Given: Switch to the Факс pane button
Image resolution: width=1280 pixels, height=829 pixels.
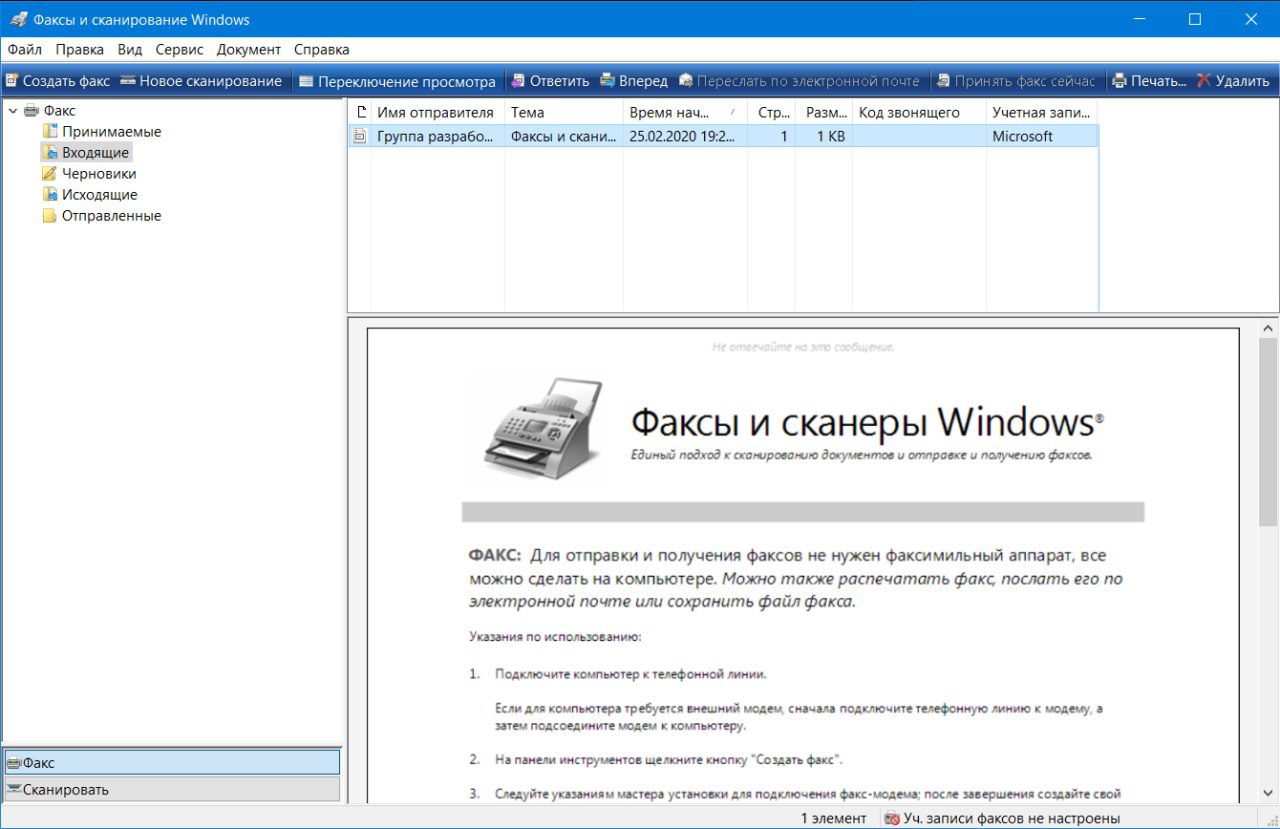Looking at the screenshot, I should tap(171, 762).
